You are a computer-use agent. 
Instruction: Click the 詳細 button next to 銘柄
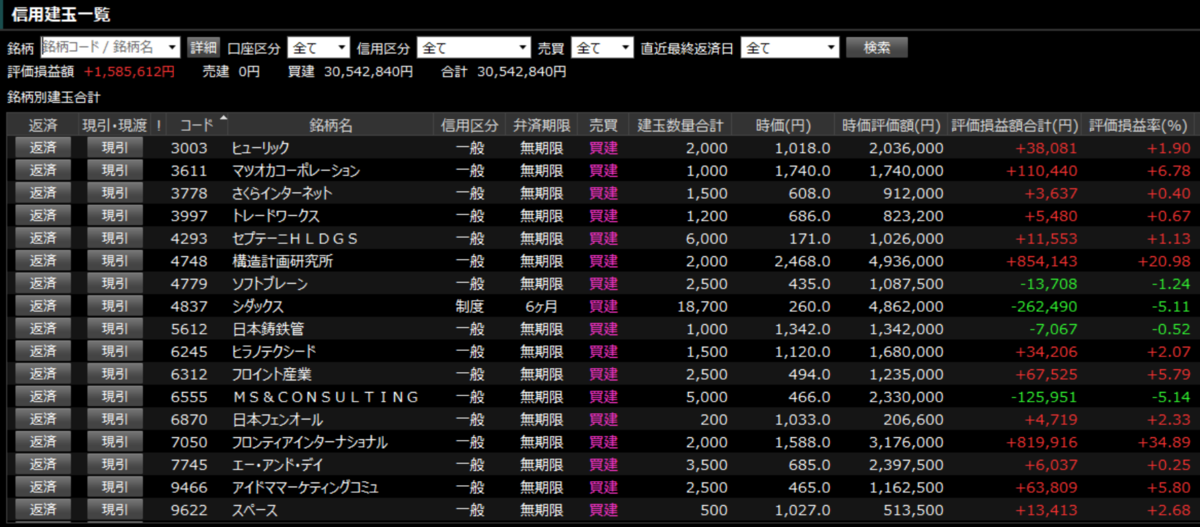tap(203, 47)
